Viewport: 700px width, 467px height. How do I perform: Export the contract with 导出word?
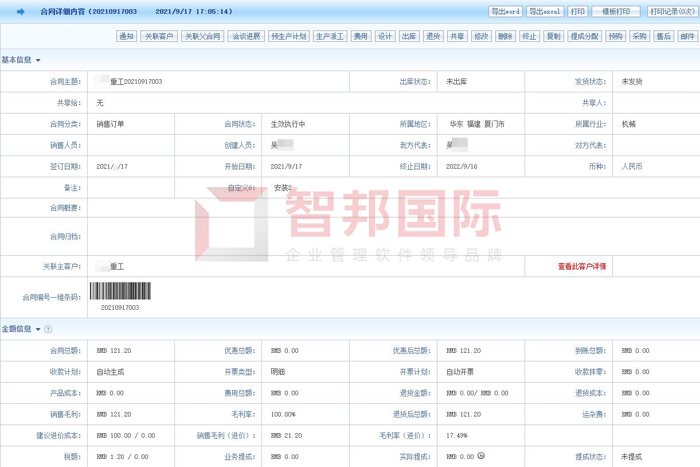point(505,12)
